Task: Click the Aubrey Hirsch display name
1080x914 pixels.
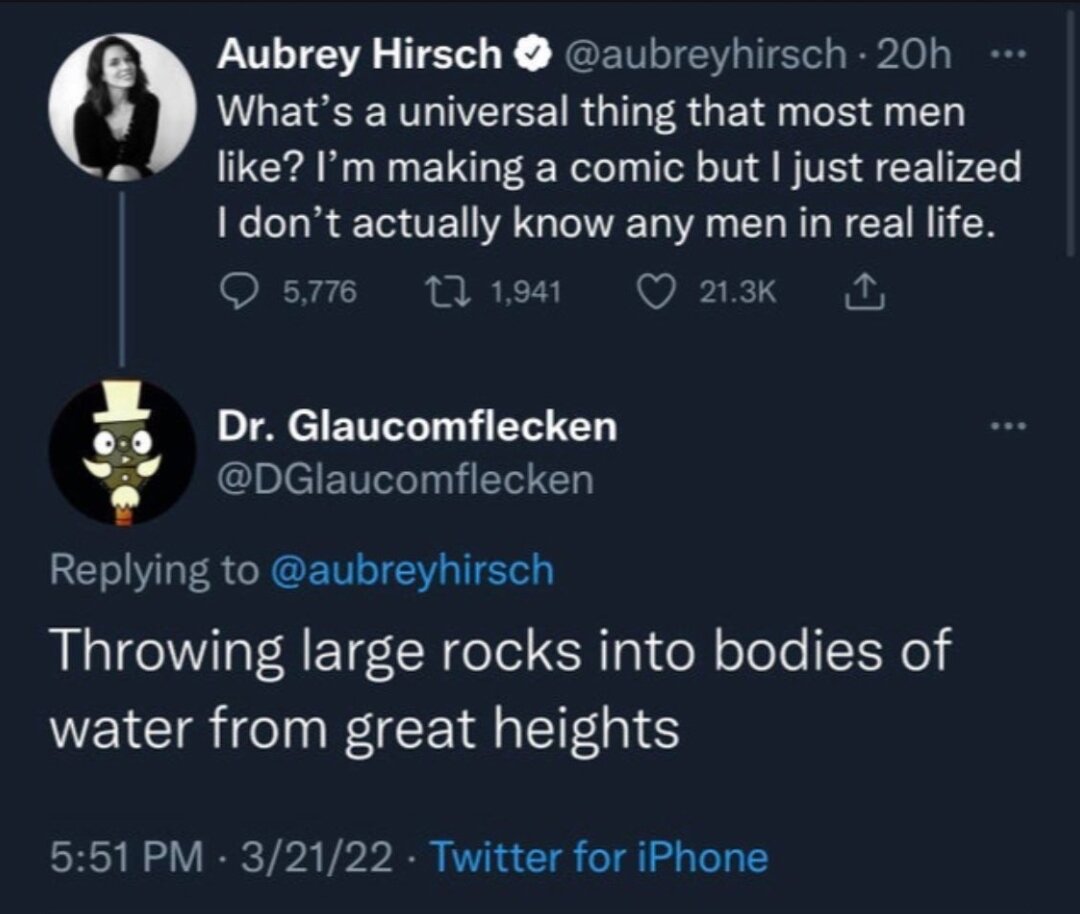Action: click(361, 57)
